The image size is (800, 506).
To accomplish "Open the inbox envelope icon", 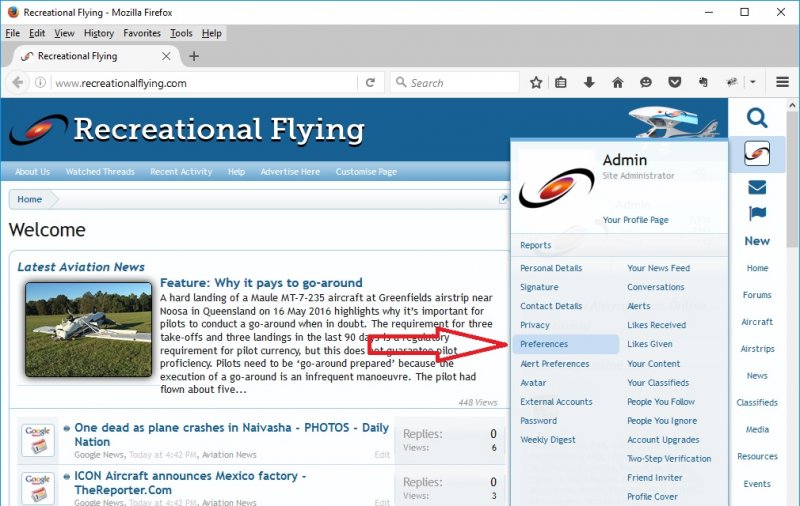I will [757, 187].
